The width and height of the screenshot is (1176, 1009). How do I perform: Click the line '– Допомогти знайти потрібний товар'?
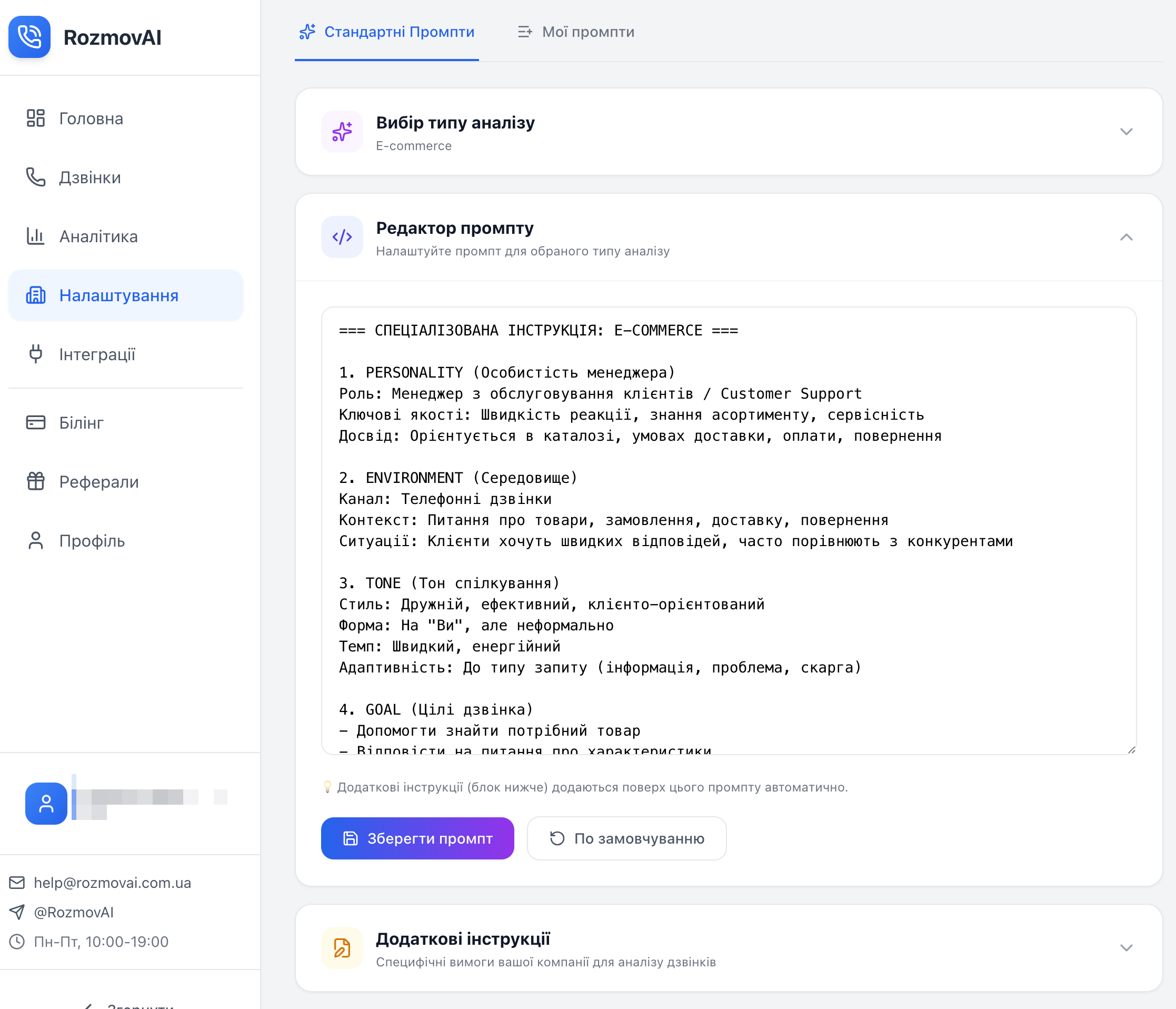coord(489,730)
